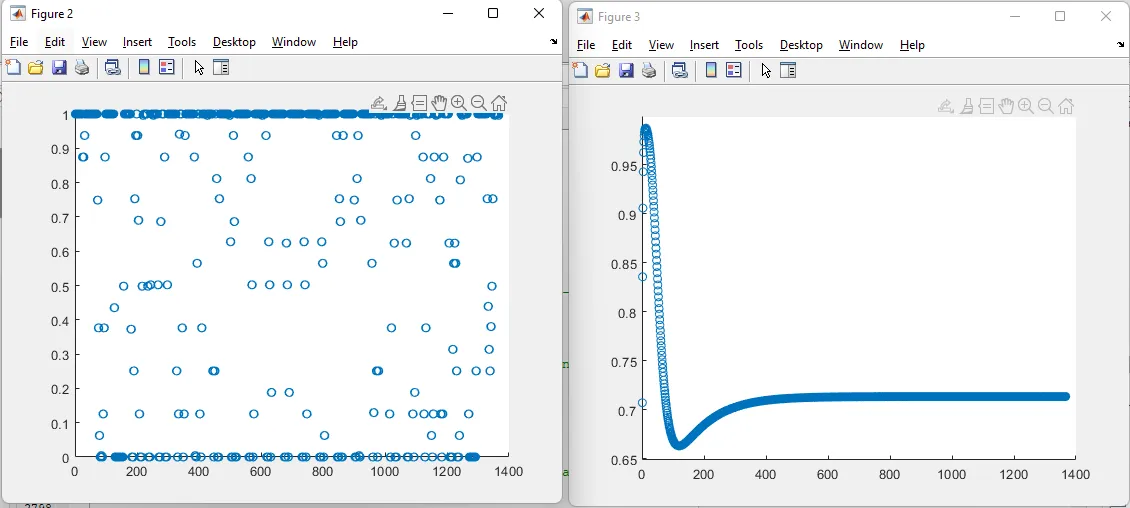Click Save Figure icon in Figure 2
The height and width of the screenshot is (508, 1130).
(x=59, y=68)
